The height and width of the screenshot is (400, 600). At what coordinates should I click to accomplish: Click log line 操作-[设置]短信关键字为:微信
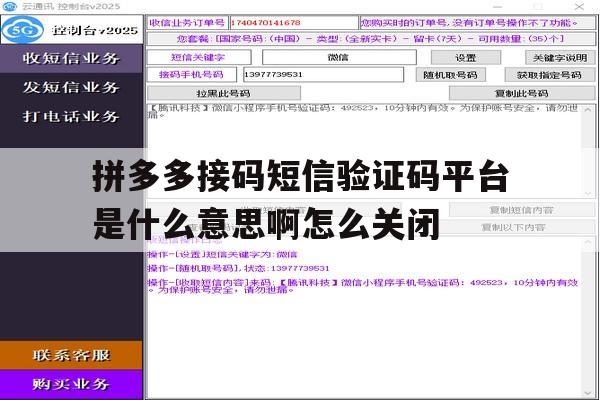[222, 254]
